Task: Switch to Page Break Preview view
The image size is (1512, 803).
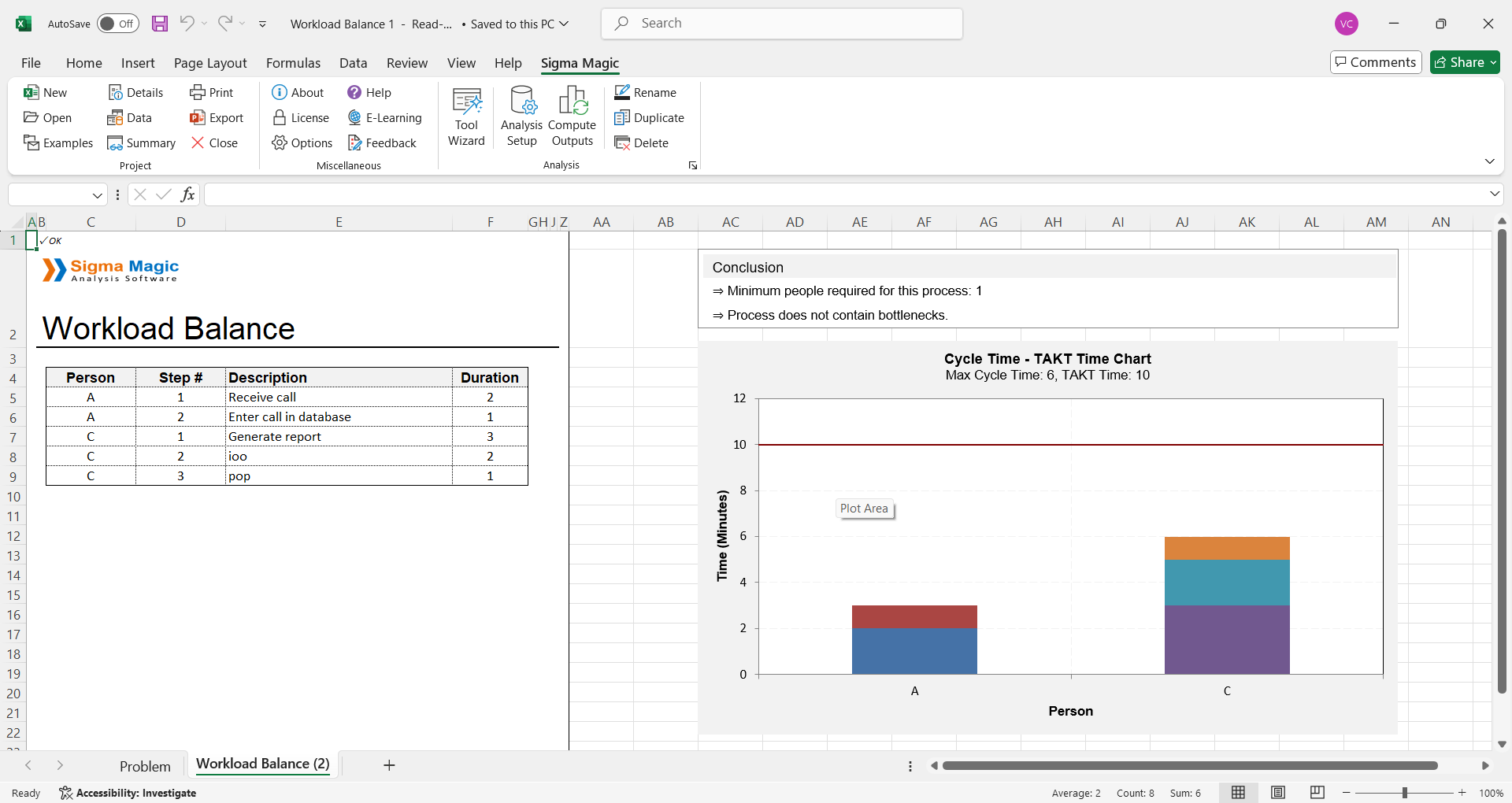Action: (1317, 792)
